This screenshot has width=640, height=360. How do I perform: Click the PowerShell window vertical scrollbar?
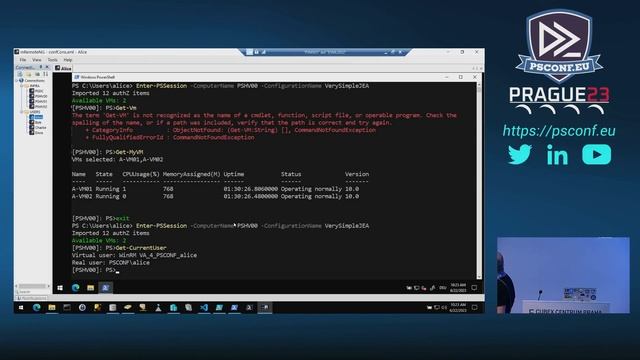click(x=479, y=180)
